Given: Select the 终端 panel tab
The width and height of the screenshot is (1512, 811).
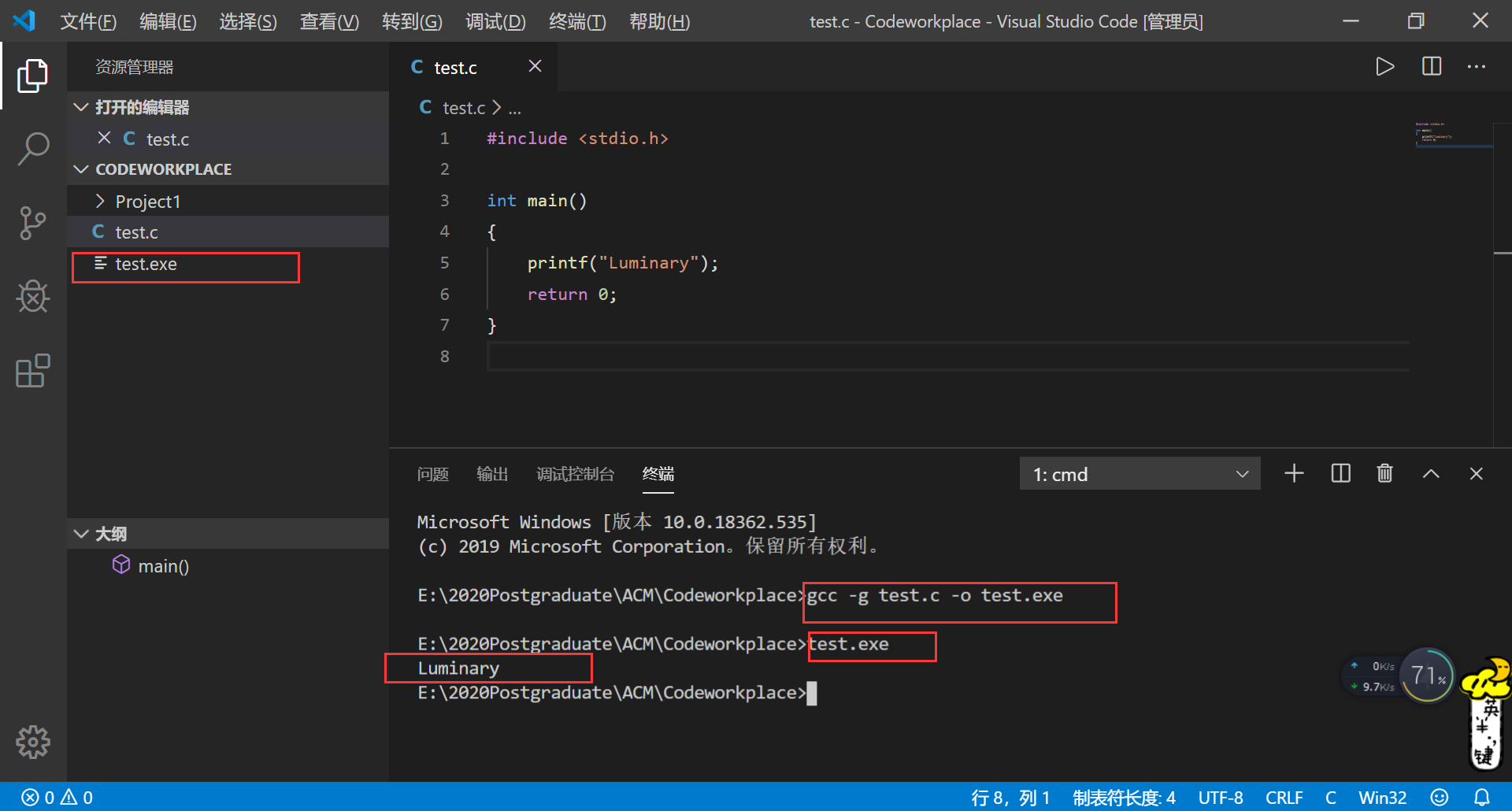Looking at the screenshot, I should click(x=658, y=474).
